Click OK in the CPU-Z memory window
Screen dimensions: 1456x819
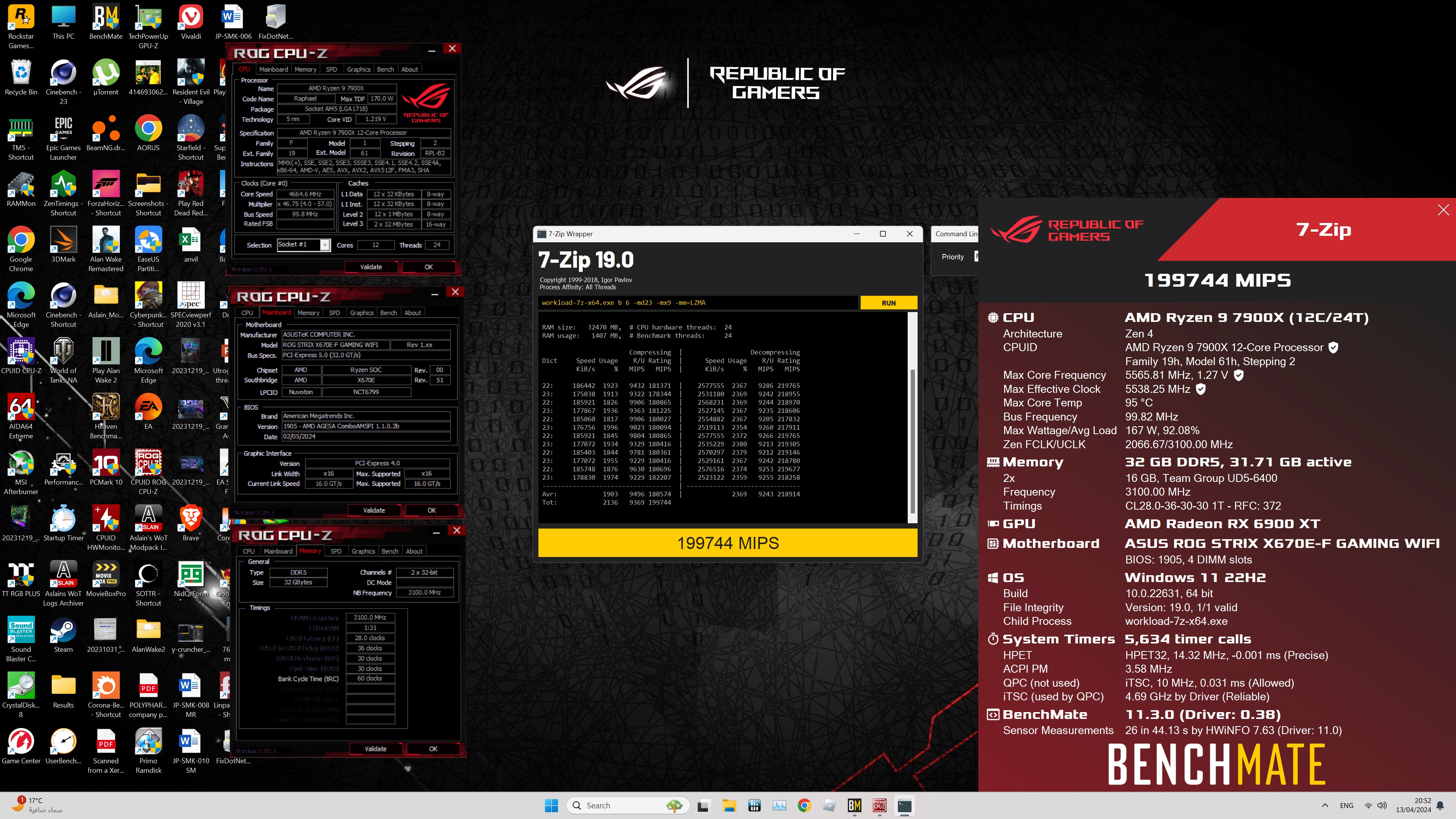pos(433,749)
